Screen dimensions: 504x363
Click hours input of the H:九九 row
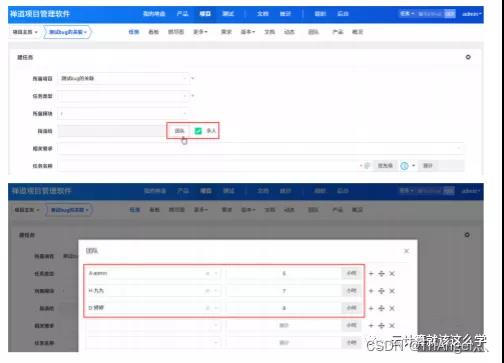pos(284,291)
